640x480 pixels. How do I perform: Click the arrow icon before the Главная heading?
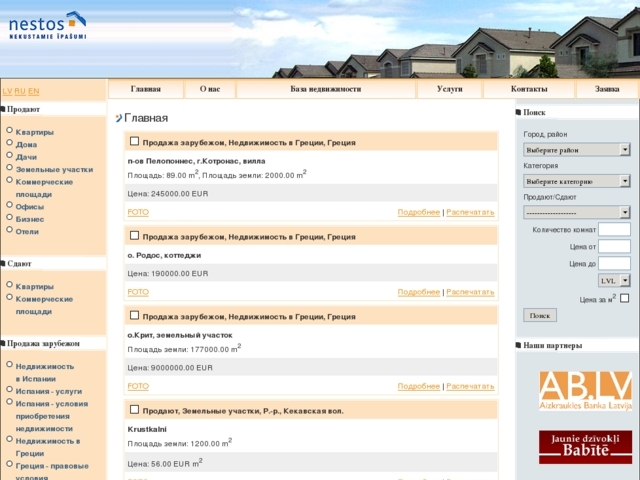coord(118,118)
